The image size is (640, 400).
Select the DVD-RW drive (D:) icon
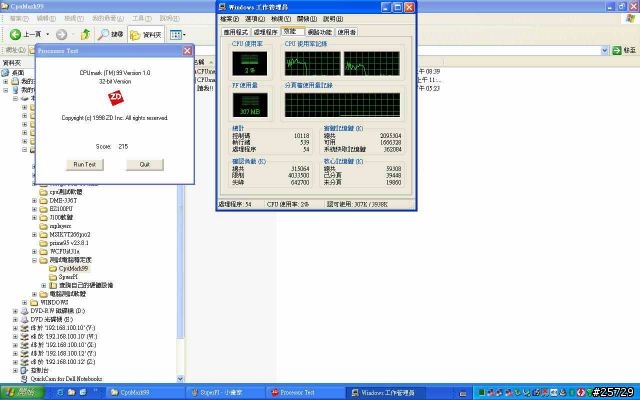coord(24,311)
